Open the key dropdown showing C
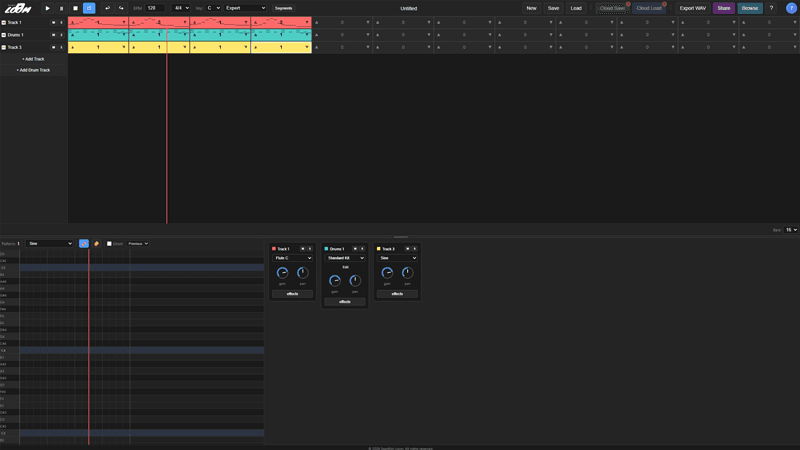Viewport: 800px width, 450px height. tap(213, 8)
